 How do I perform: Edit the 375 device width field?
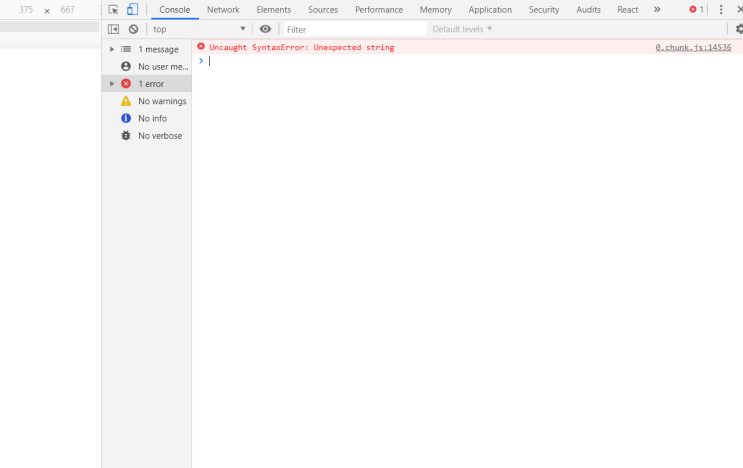pos(26,9)
